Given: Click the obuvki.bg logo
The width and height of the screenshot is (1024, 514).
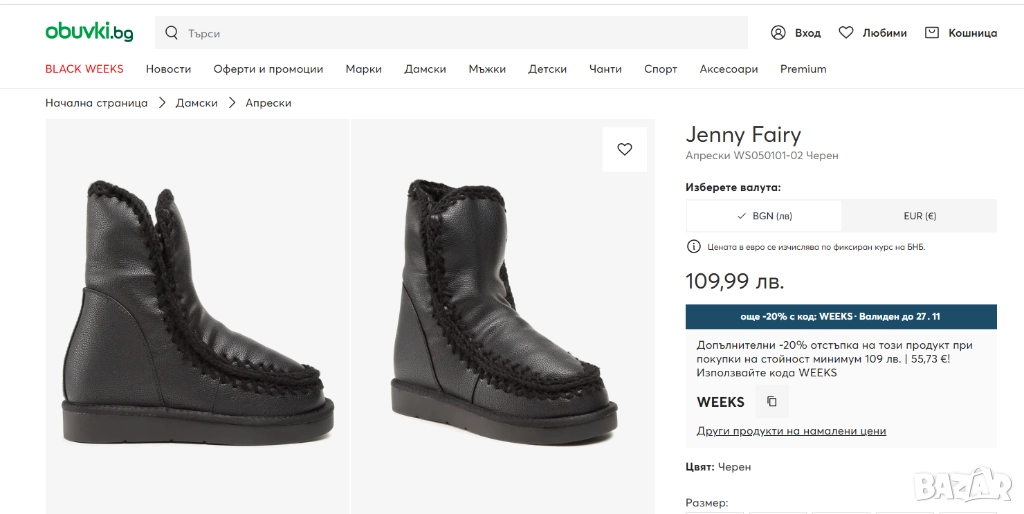Looking at the screenshot, I should pyautogui.click(x=89, y=32).
